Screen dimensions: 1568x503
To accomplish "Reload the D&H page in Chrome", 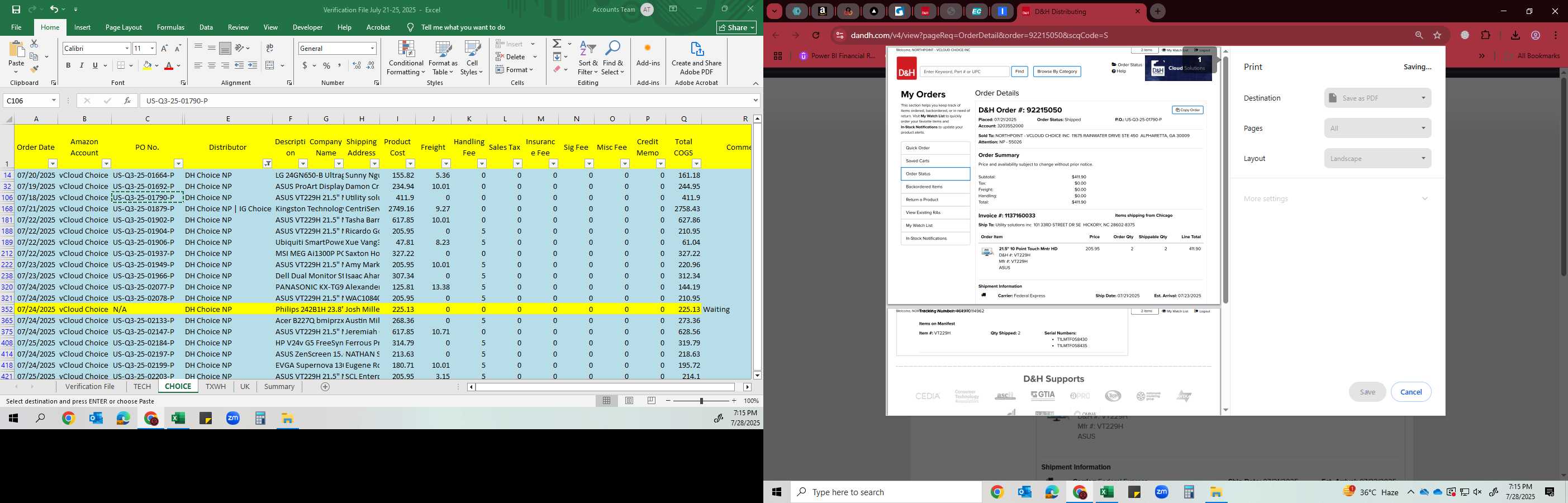I will point(816,35).
